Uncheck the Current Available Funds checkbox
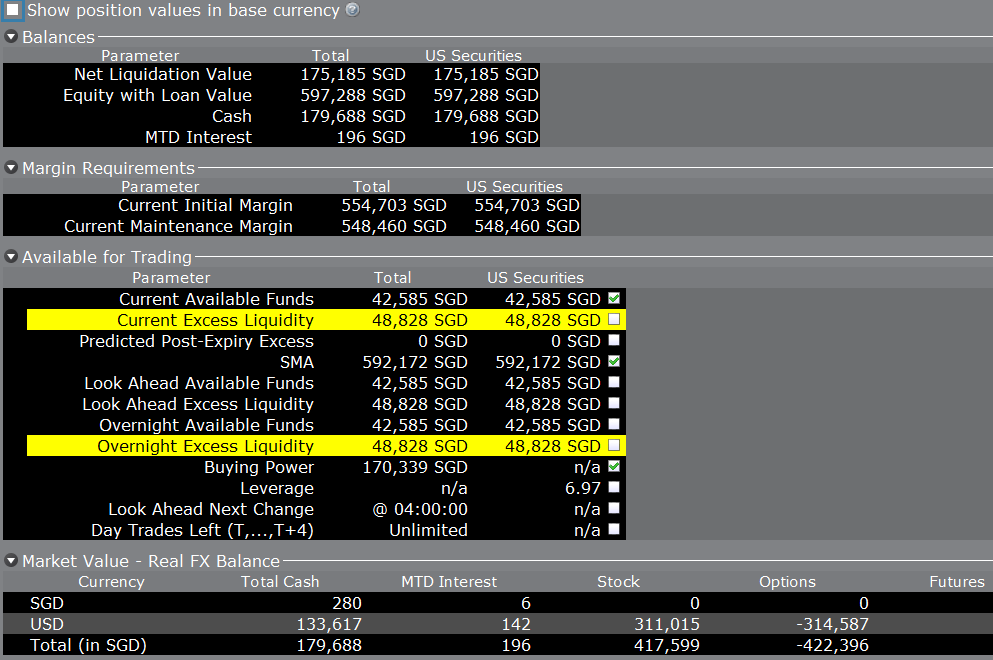This screenshot has height=660, width=993. tap(614, 299)
